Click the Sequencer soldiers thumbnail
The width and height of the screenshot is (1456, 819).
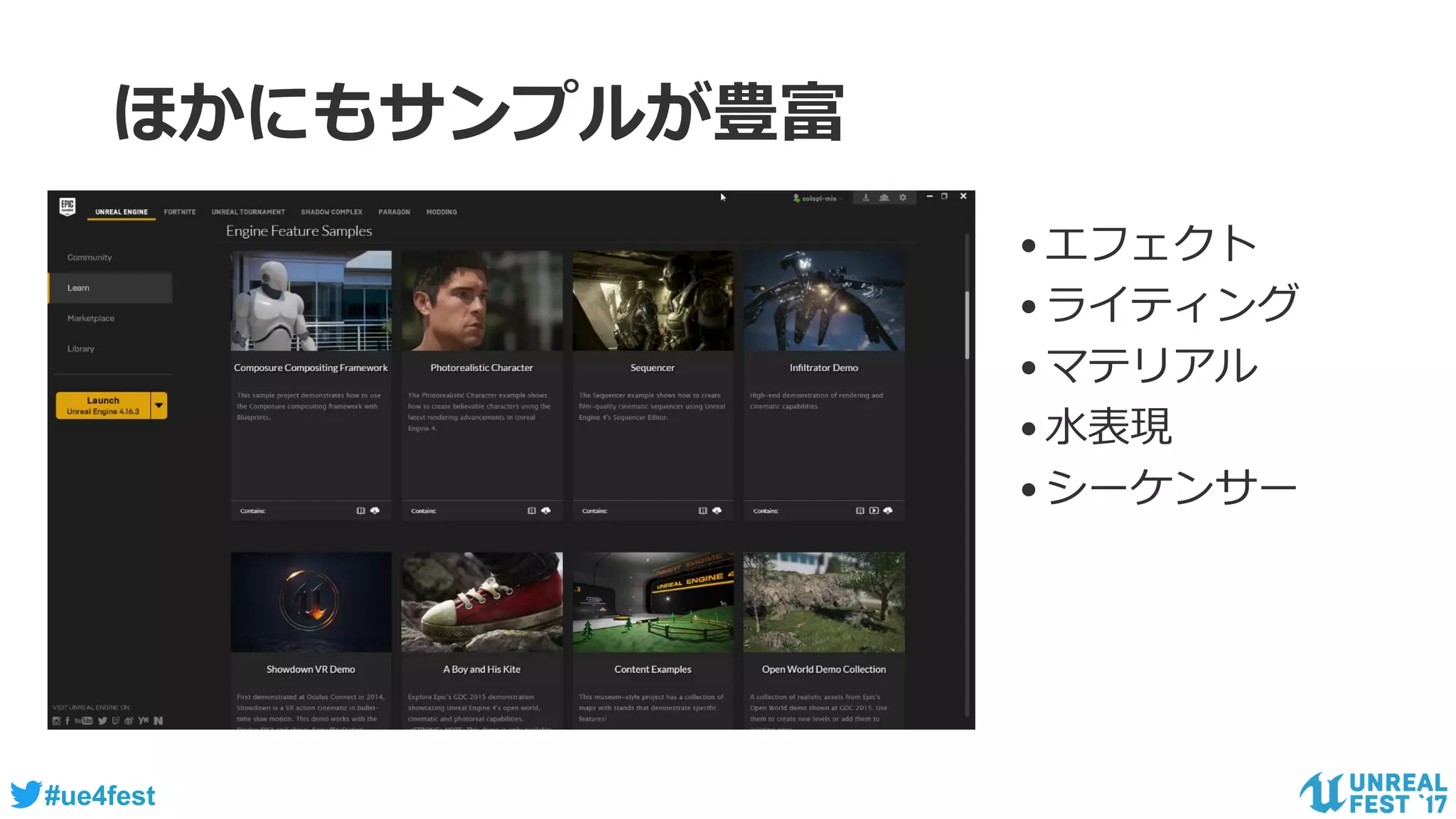point(653,301)
